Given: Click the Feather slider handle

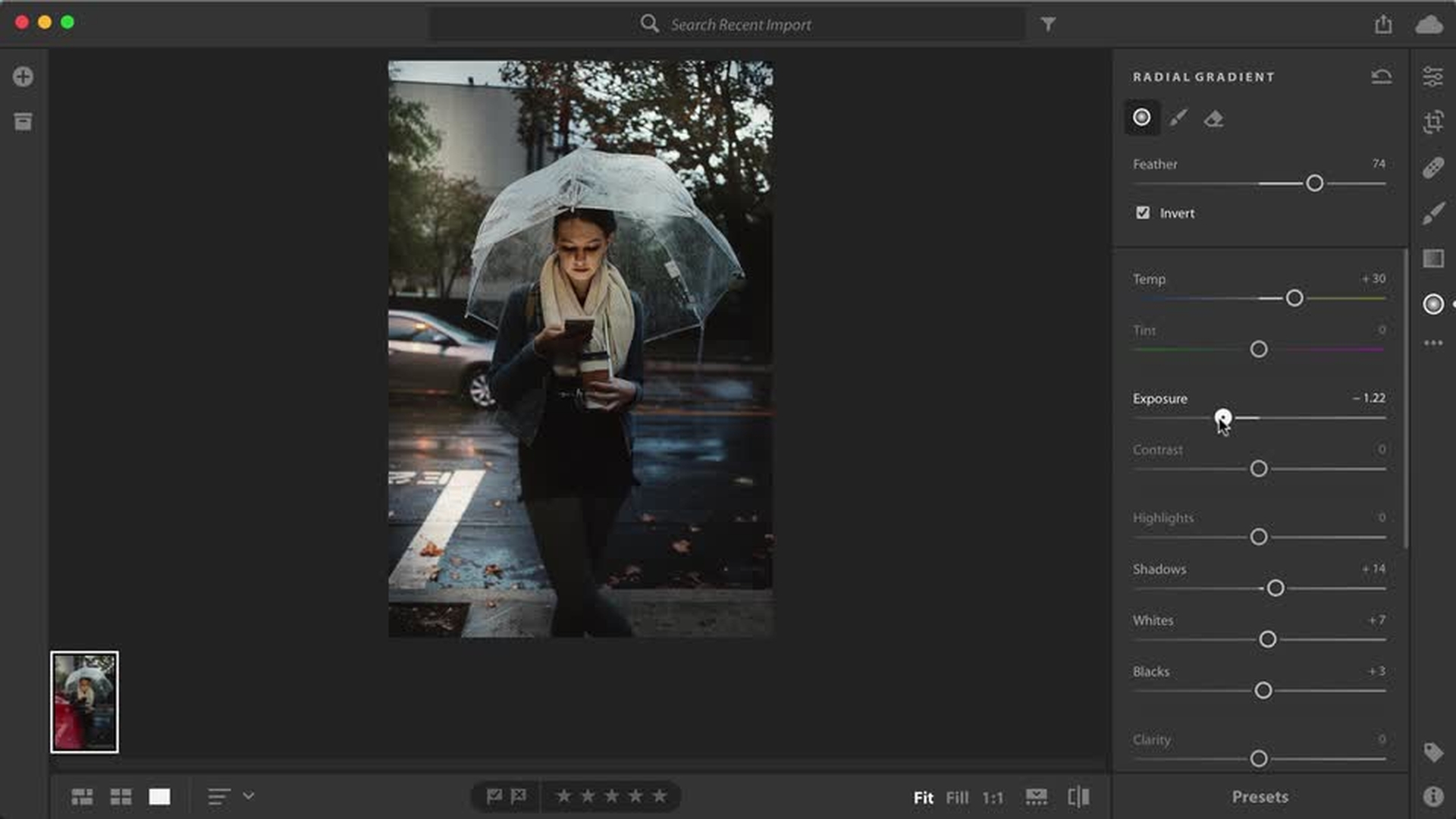Looking at the screenshot, I should pos(1314,184).
